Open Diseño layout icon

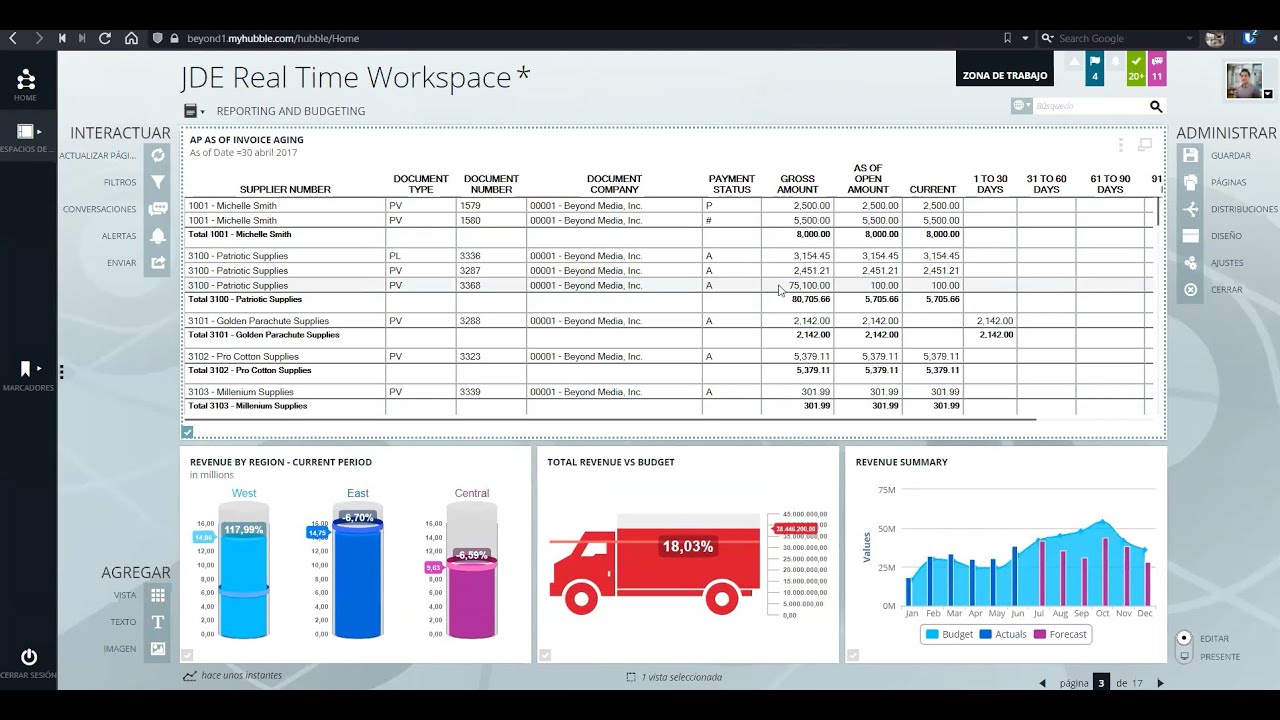1190,236
